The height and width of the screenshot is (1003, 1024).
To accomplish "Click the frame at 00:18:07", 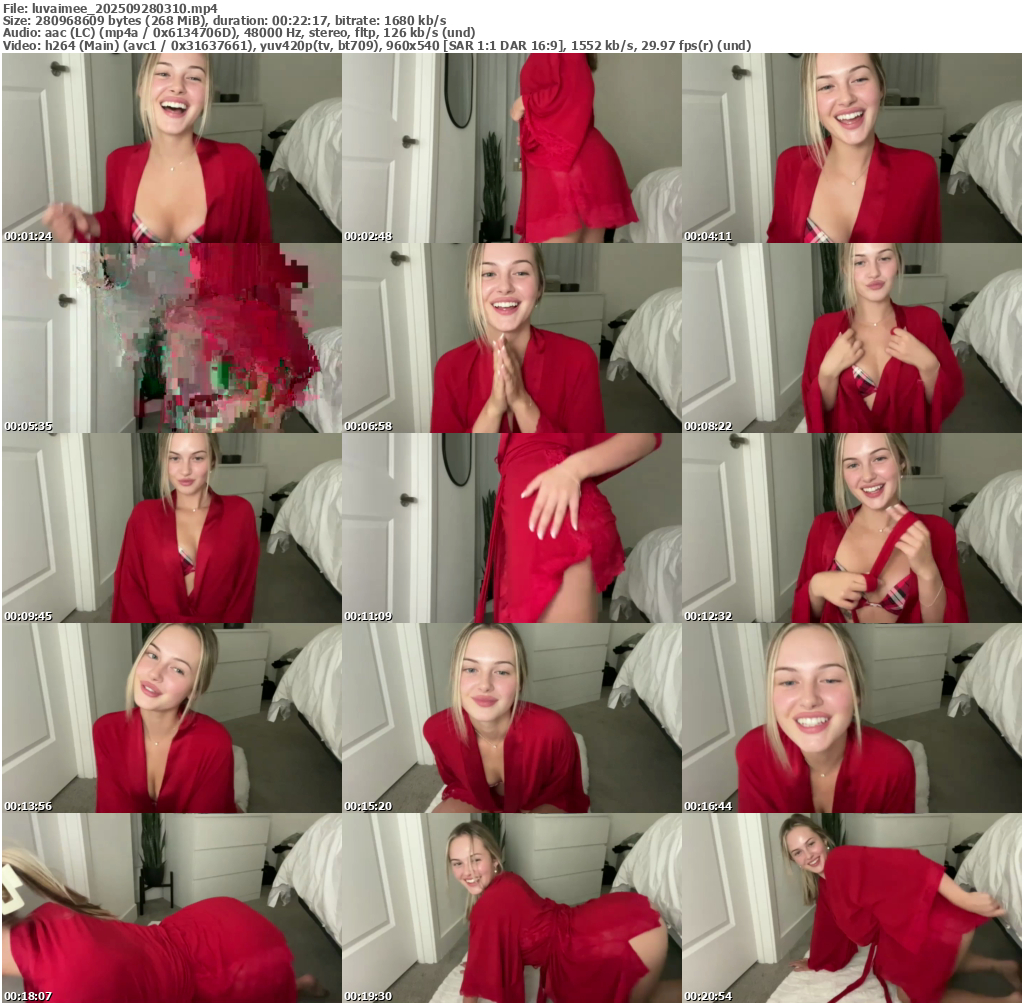I will click(x=171, y=908).
